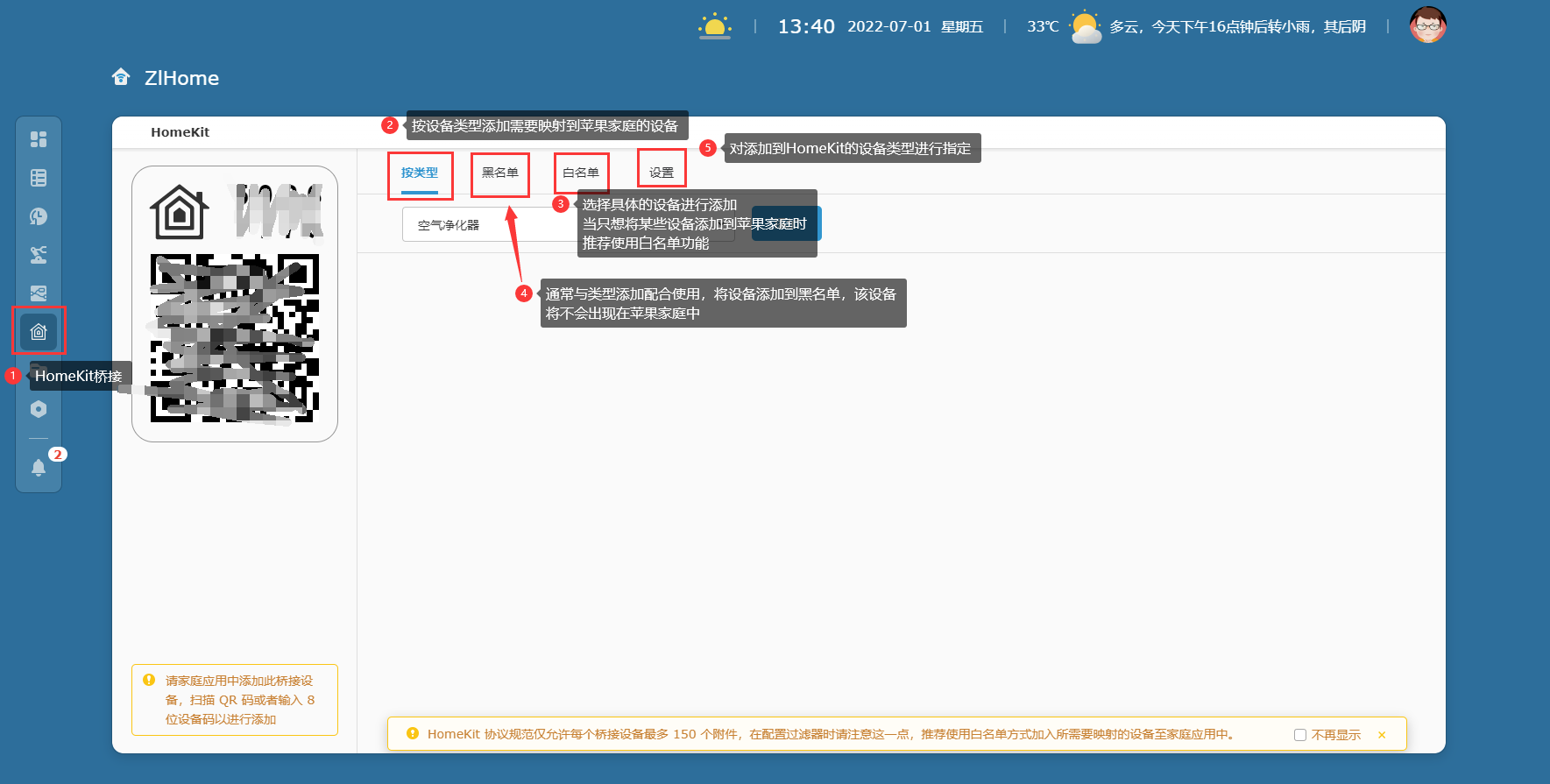Click the 2022-07-01 date text

pos(888,26)
